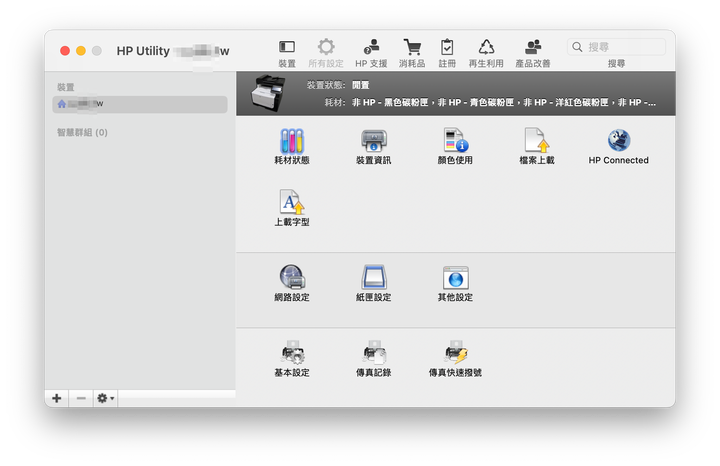
Task: Click 智慧群組 (0) smart groups header
Action: pyautogui.click(x=82, y=133)
